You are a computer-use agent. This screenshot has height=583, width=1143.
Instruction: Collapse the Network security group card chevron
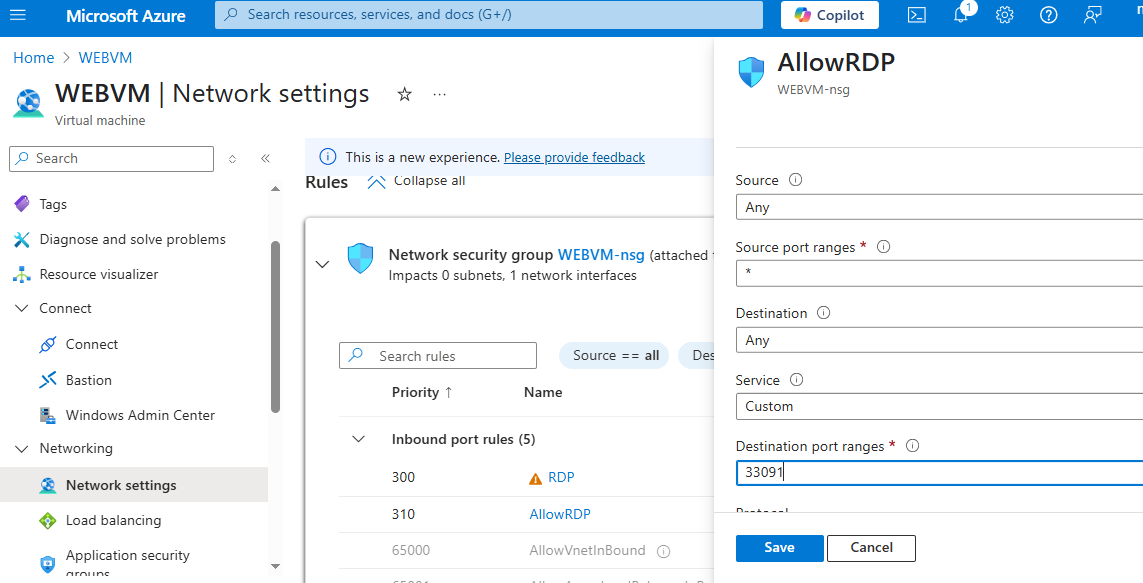pyautogui.click(x=322, y=265)
